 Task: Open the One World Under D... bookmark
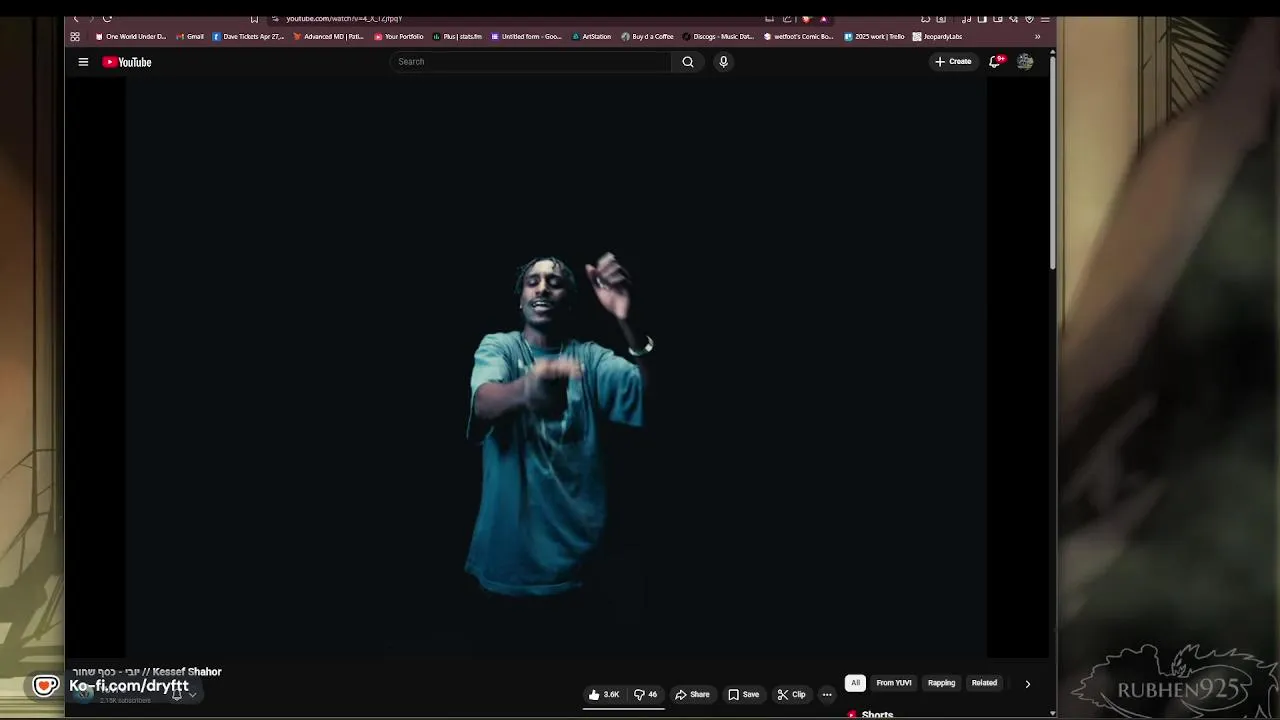131,37
